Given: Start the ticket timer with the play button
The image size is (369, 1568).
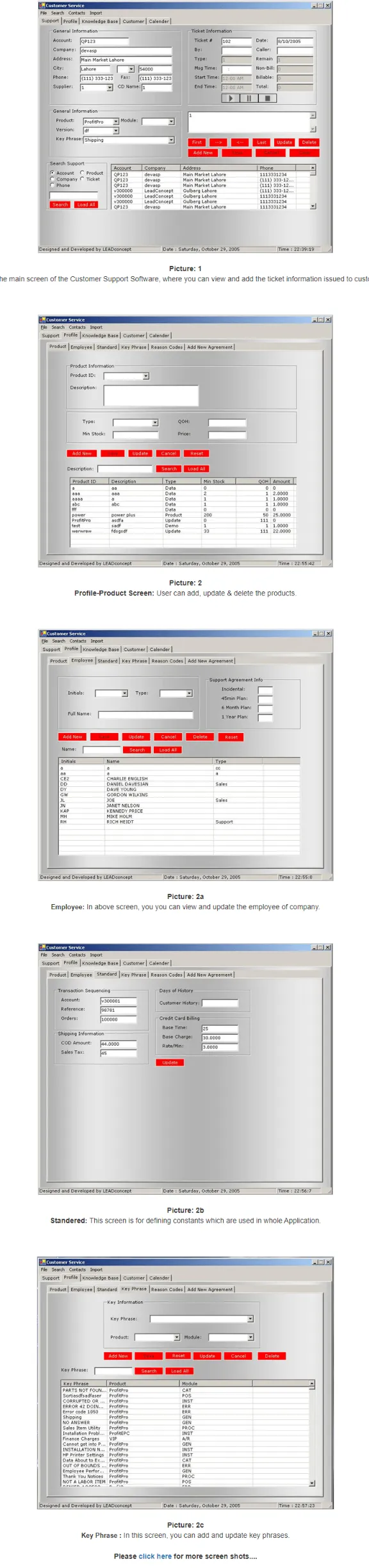Looking at the screenshot, I should coord(231,98).
